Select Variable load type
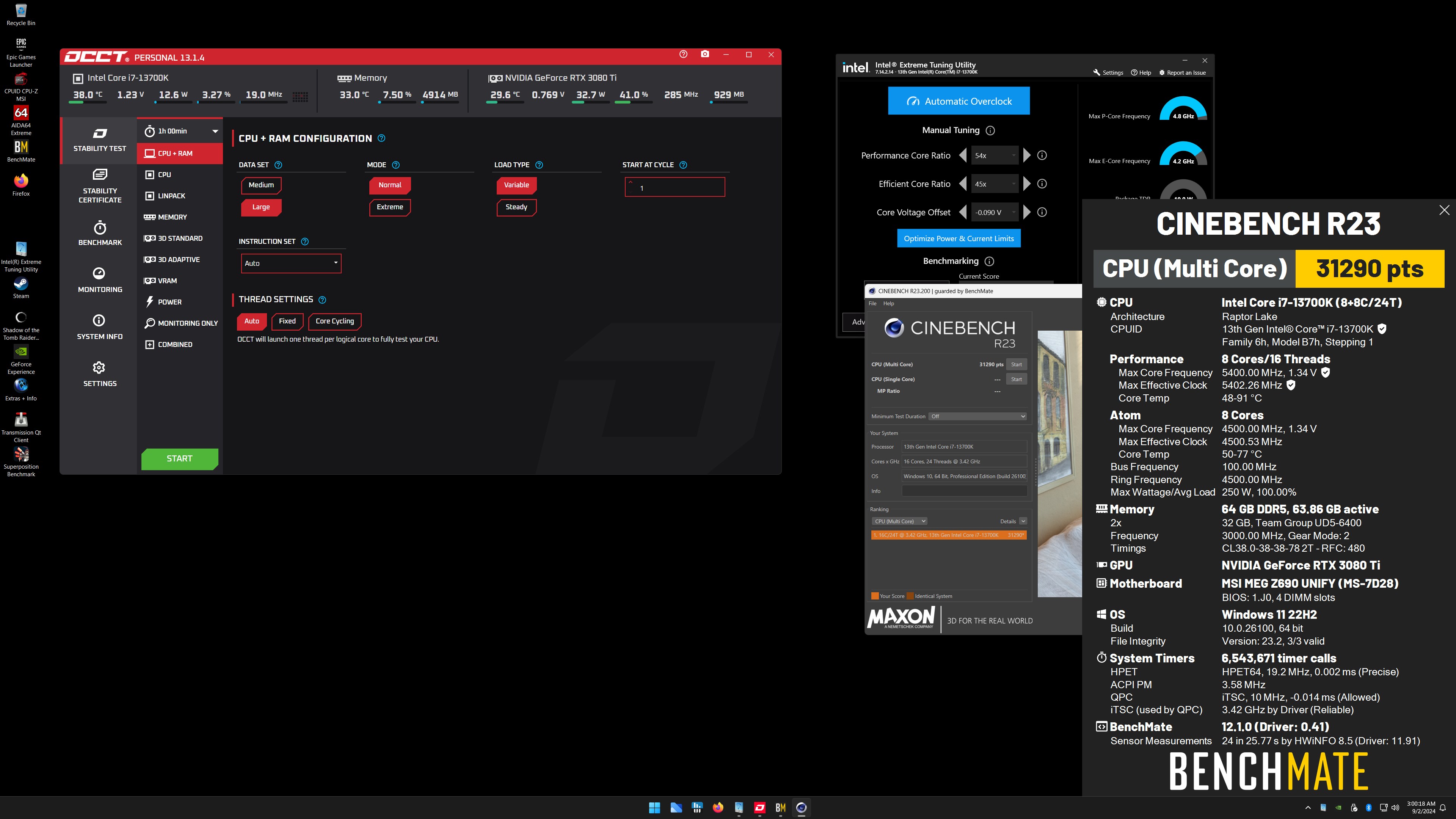 [516, 185]
